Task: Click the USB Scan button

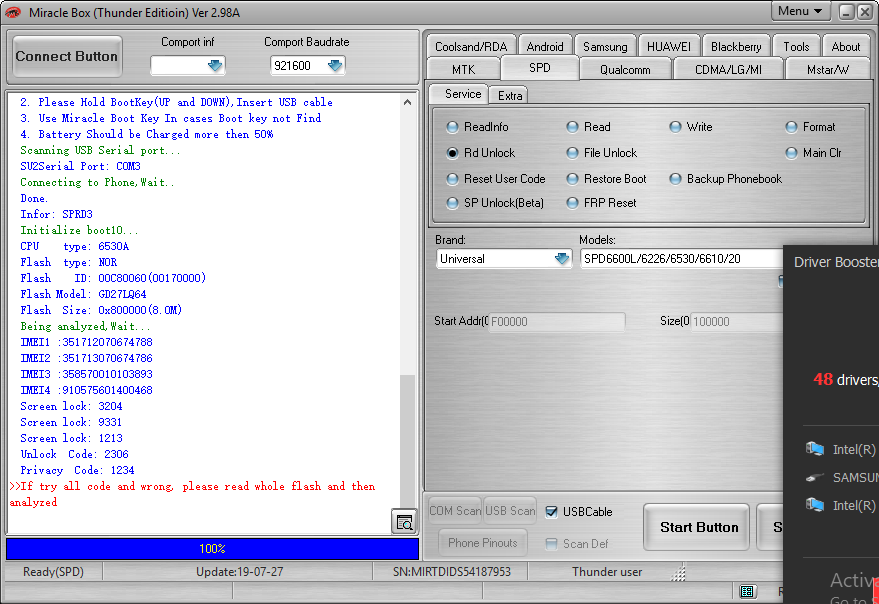Action: (x=510, y=511)
